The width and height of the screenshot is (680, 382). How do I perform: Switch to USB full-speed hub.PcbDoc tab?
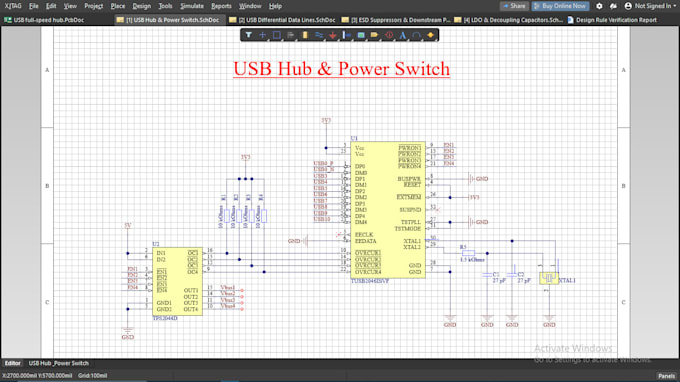pyautogui.click(x=44, y=20)
